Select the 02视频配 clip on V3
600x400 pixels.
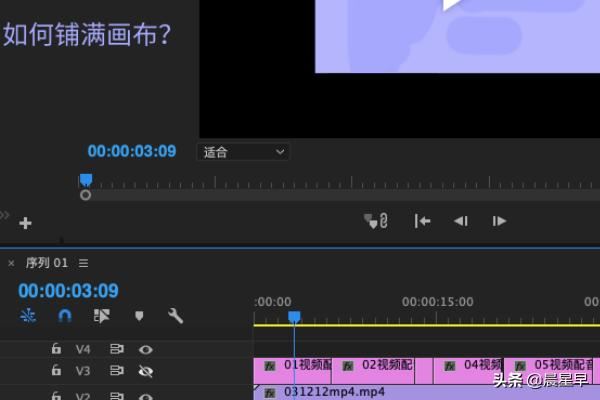[x=373, y=371]
